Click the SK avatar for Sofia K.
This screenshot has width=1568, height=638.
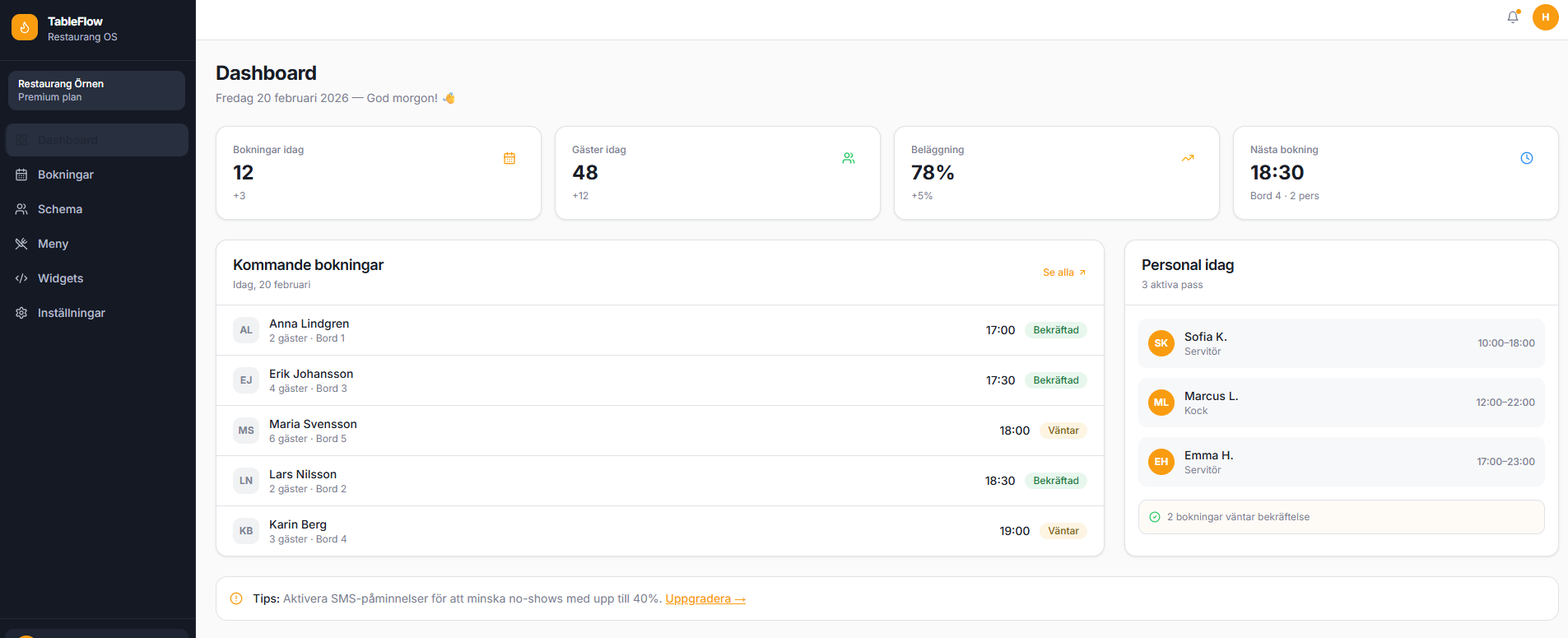click(x=1161, y=343)
